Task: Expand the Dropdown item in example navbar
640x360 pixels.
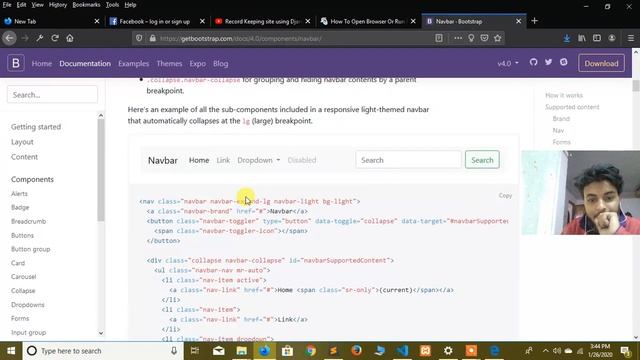Action: click(x=258, y=160)
